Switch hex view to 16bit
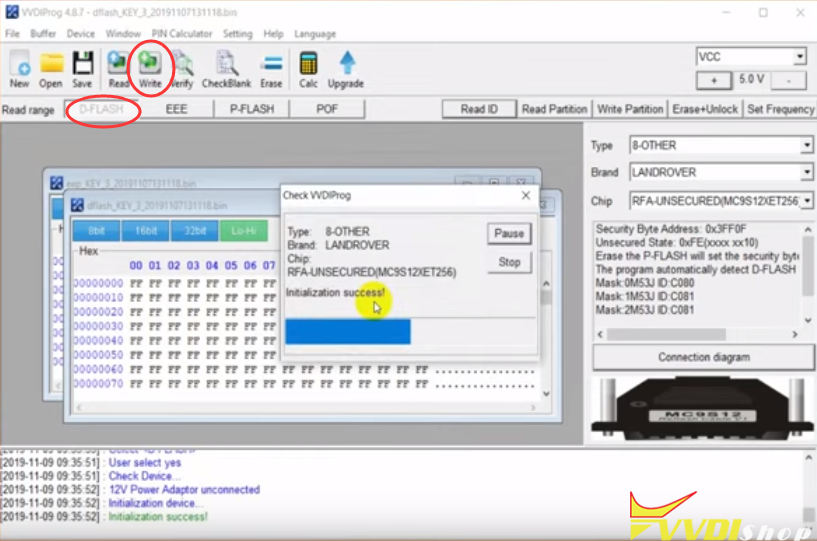The height and width of the screenshot is (541, 817). 145,231
